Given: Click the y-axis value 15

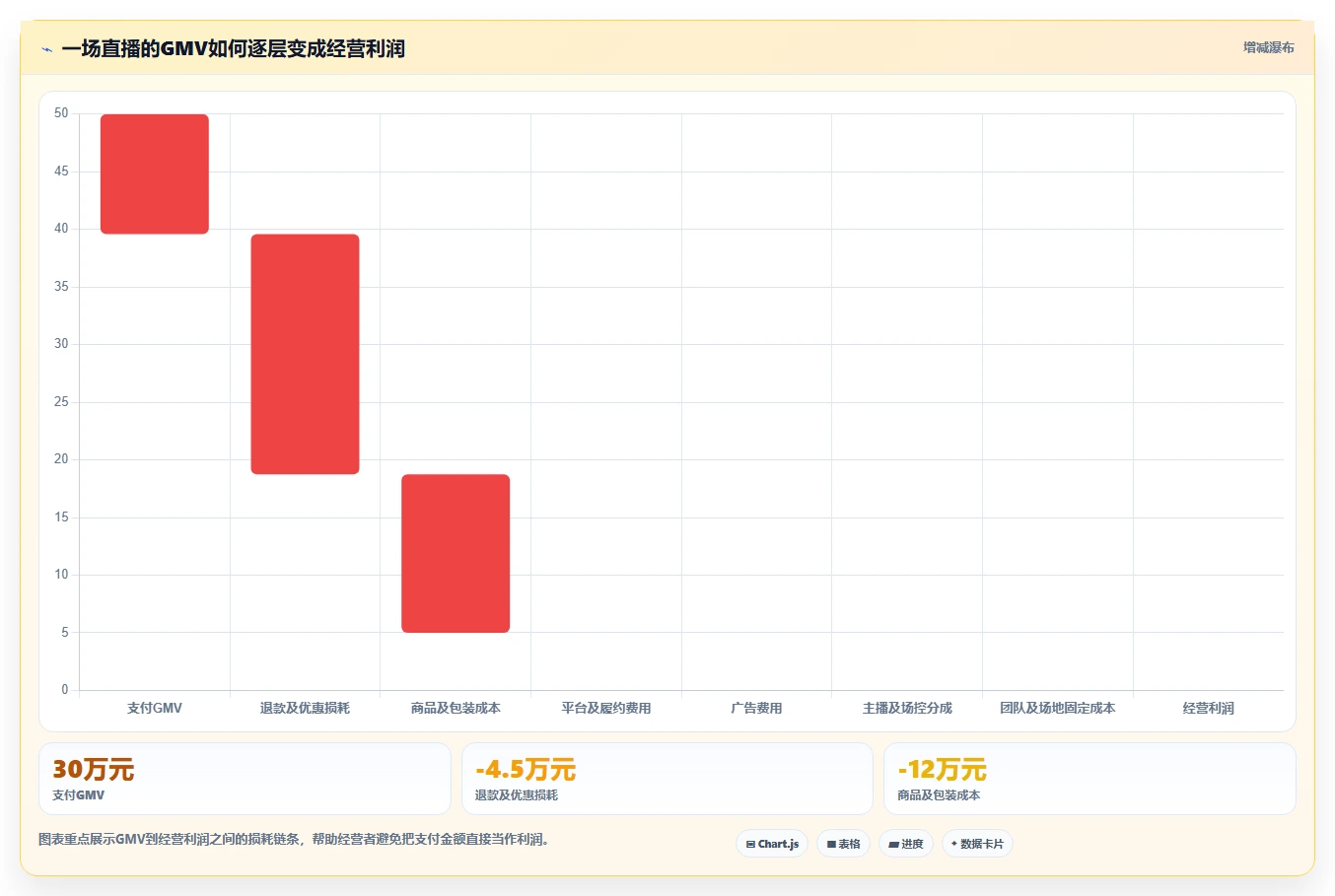Looking at the screenshot, I should 61,517.
